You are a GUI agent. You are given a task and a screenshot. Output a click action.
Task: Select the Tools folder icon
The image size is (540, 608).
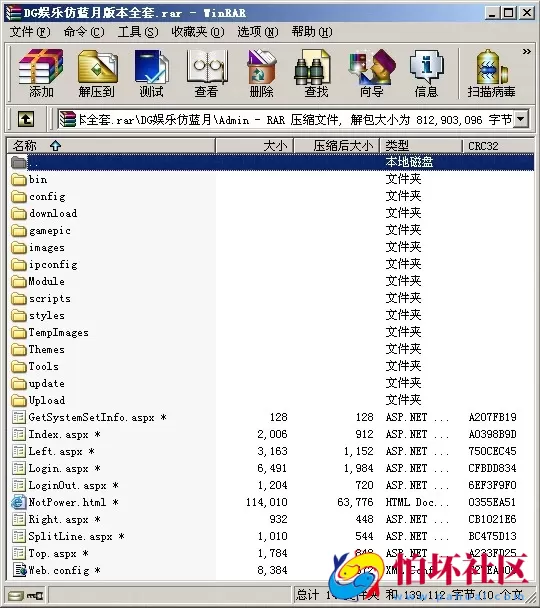19,366
